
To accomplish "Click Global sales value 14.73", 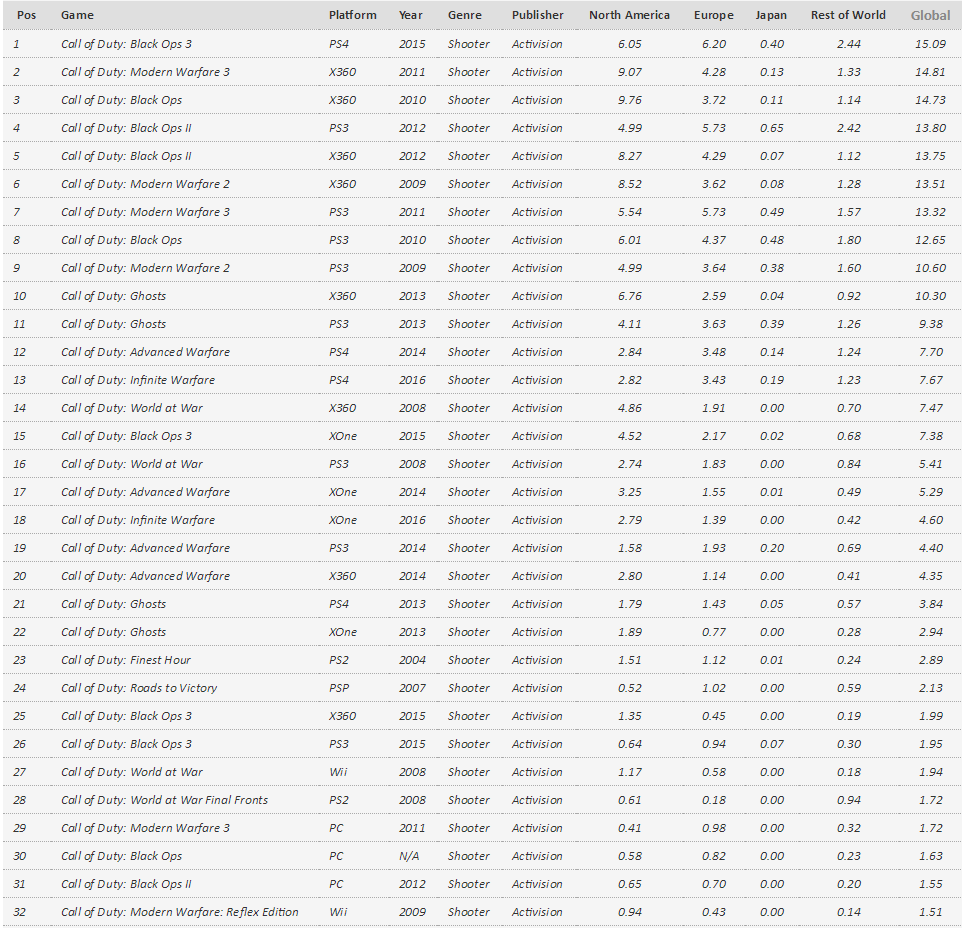I will click(930, 100).
